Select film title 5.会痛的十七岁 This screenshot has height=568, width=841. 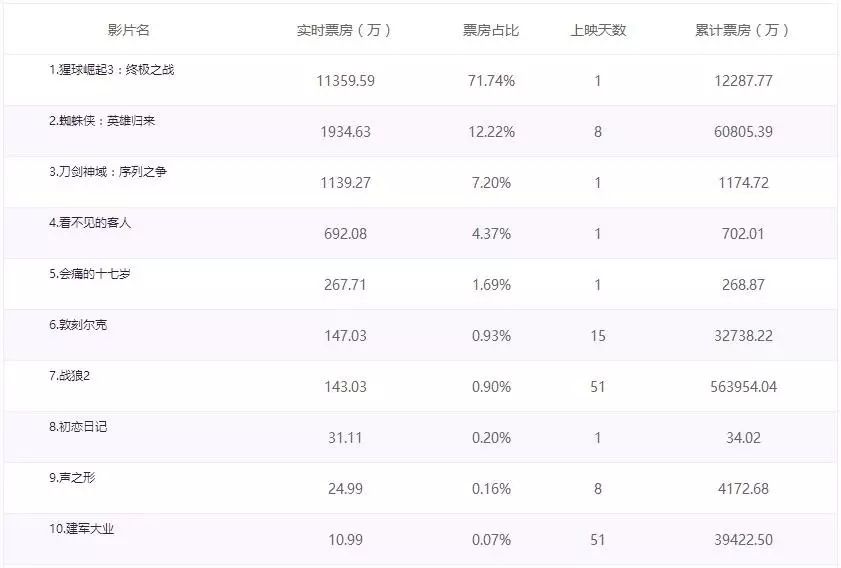(x=90, y=274)
